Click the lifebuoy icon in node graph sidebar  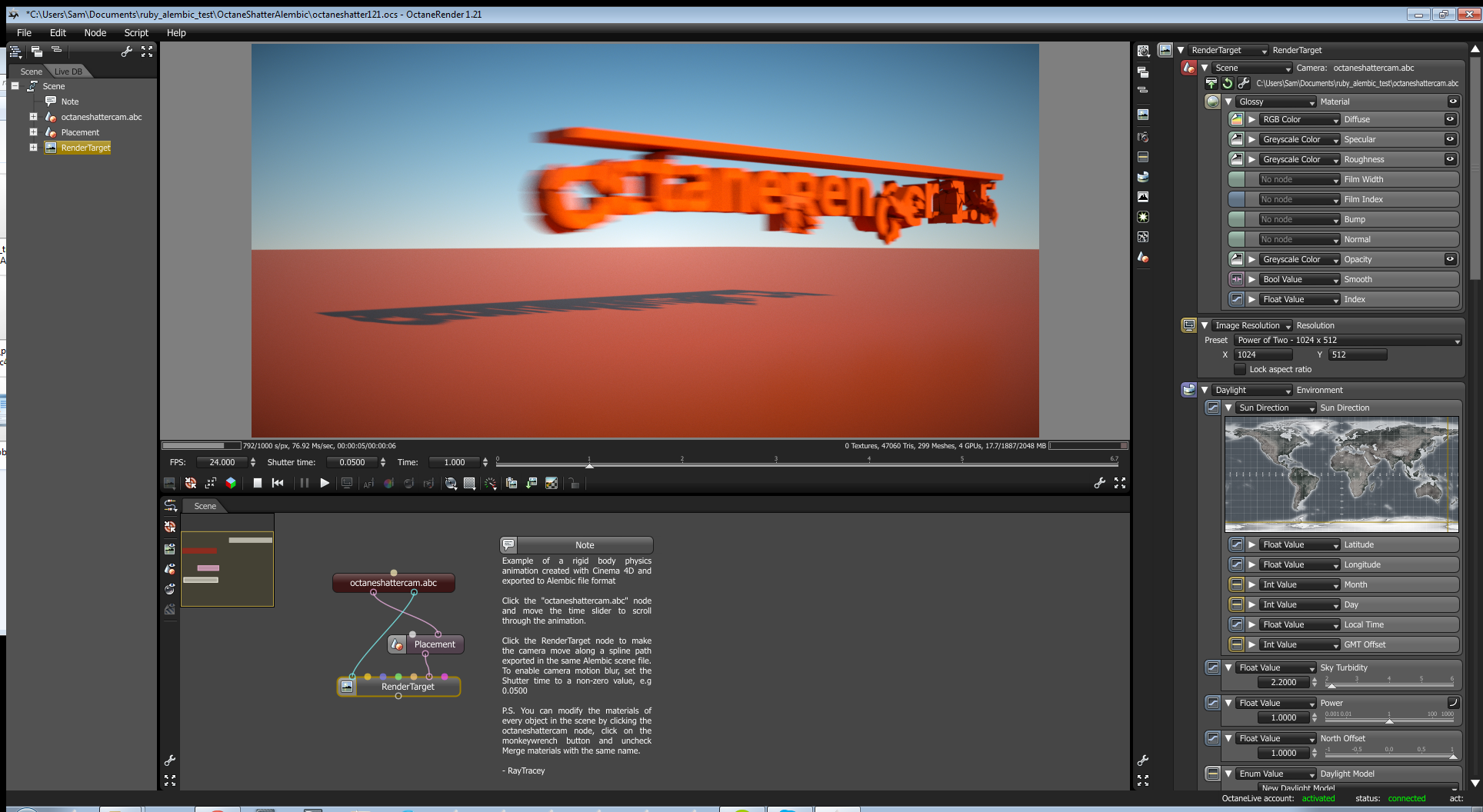(170, 527)
